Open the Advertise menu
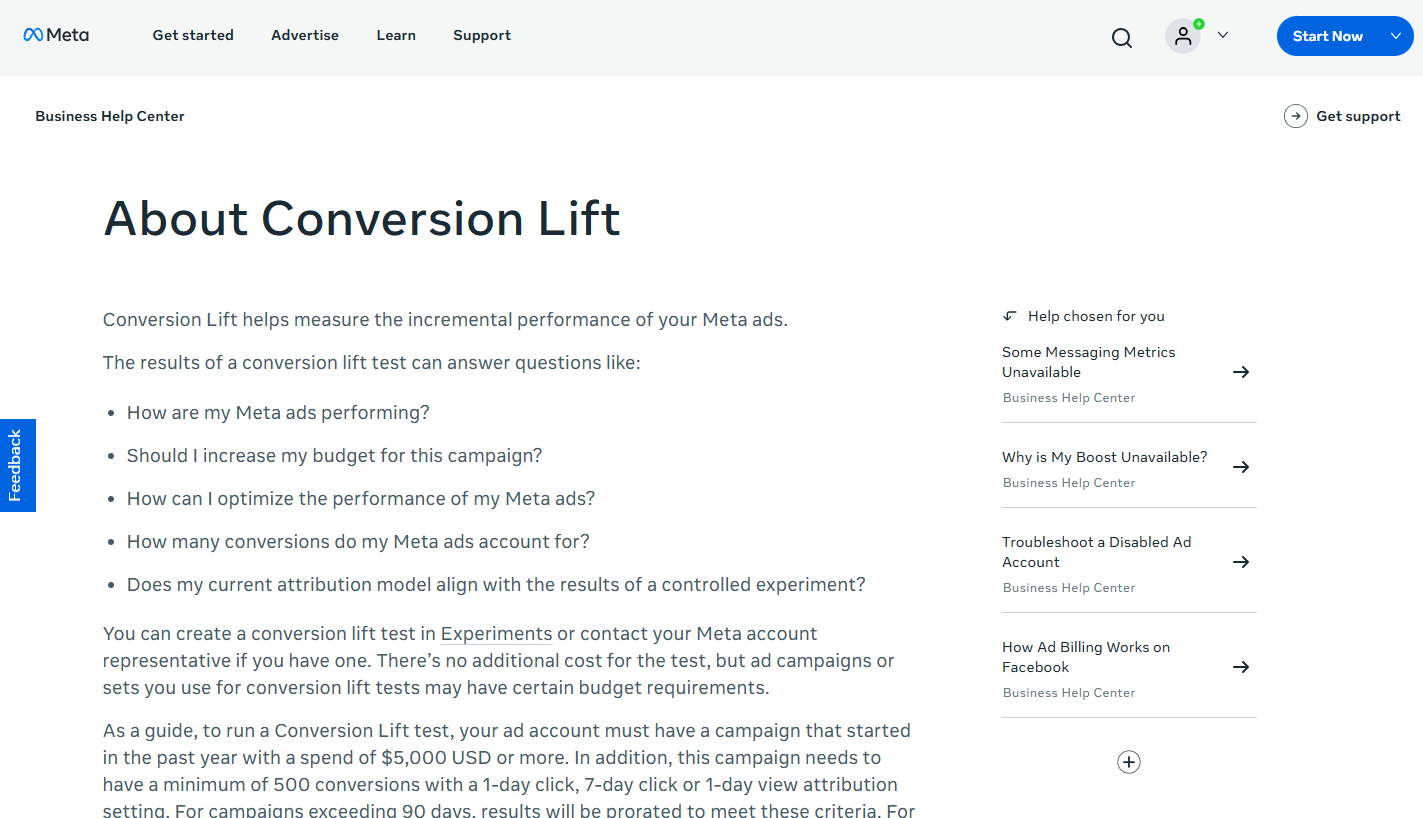The width and height of the screenshot is (1423, 818). [305, 35]
